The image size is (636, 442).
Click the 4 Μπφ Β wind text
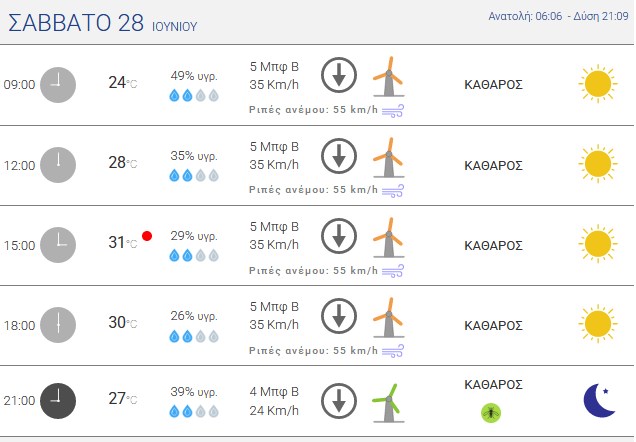[x=274, y=392]
